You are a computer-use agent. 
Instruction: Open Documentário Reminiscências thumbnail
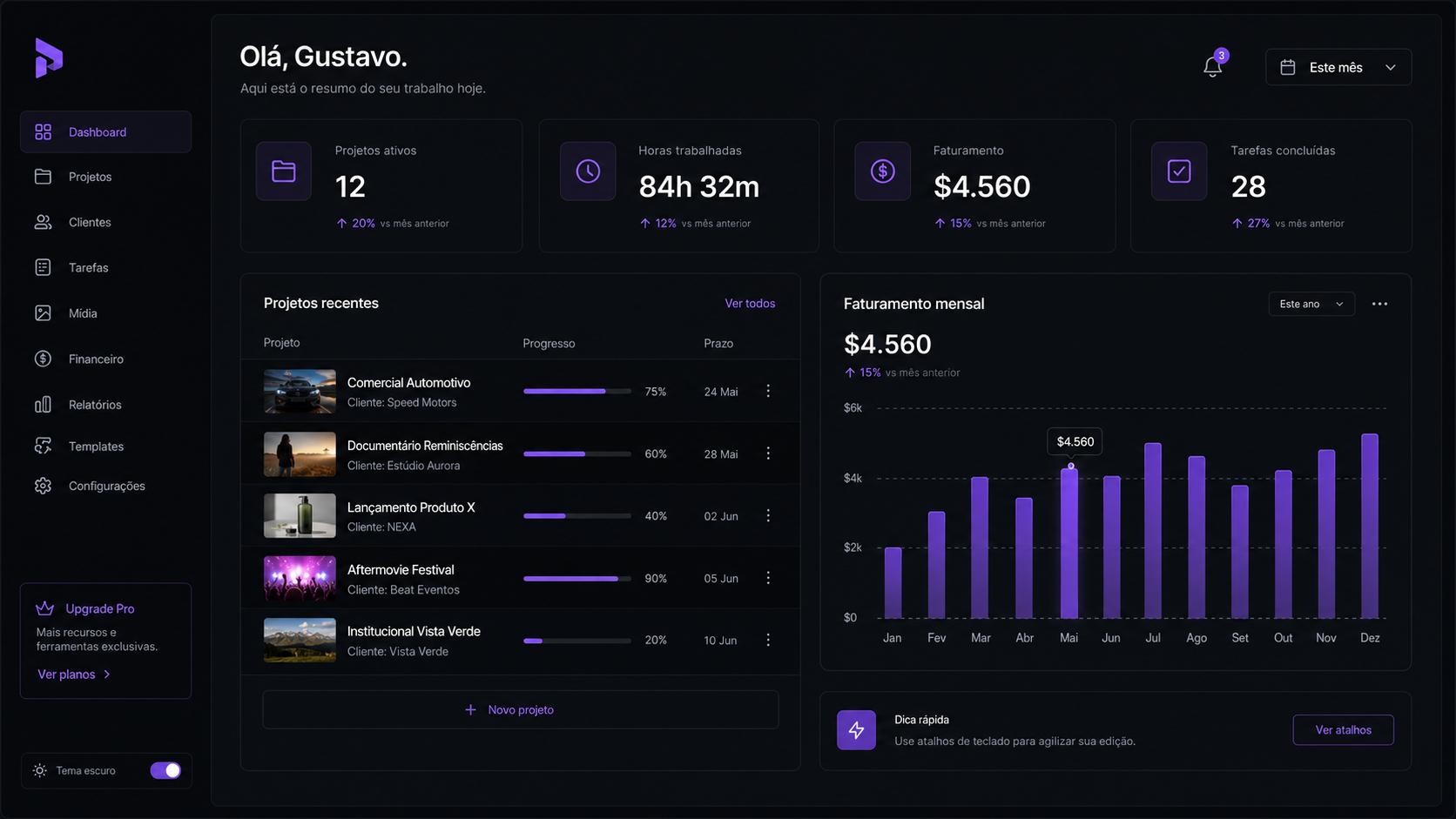pos(300,453)
